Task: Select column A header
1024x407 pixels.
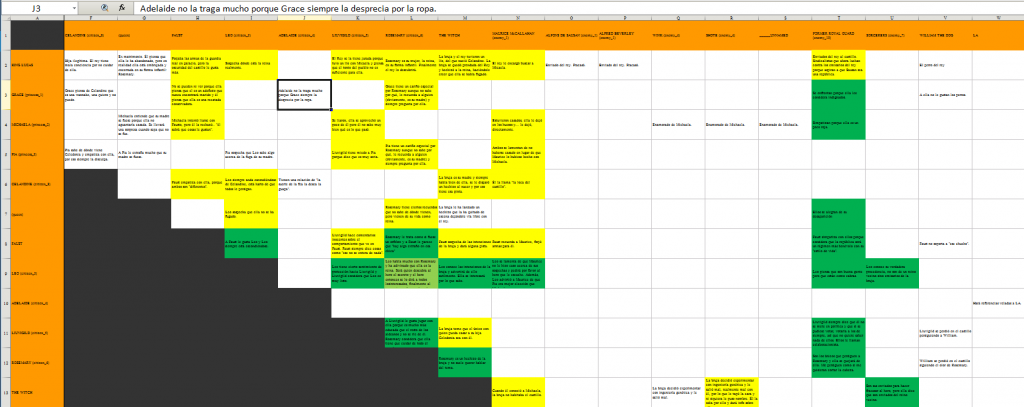Action: (36, 17)
